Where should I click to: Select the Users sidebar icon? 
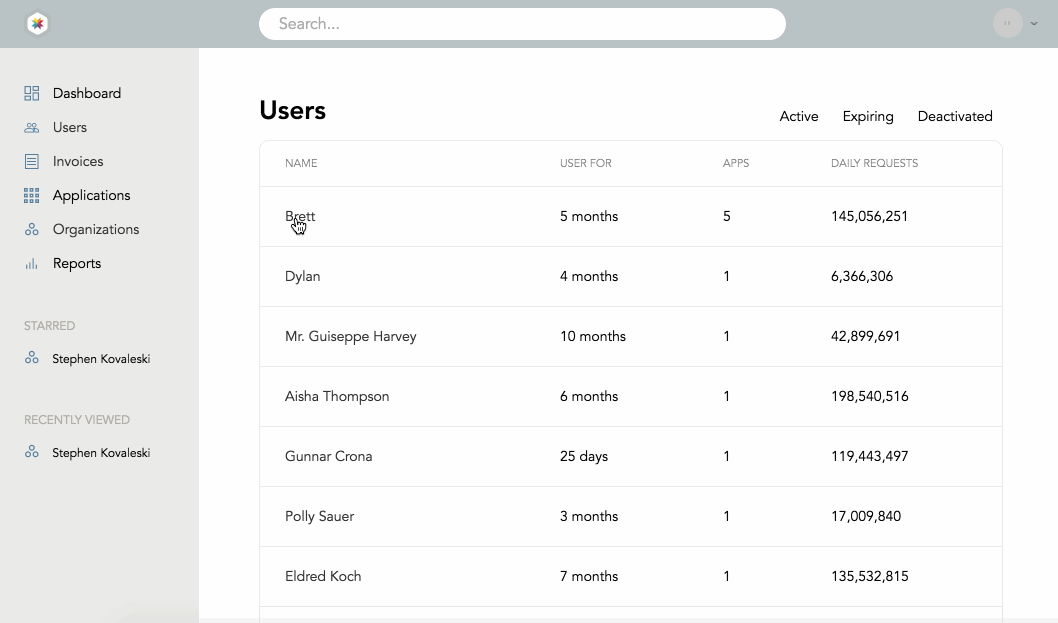[x=32, y=127]
